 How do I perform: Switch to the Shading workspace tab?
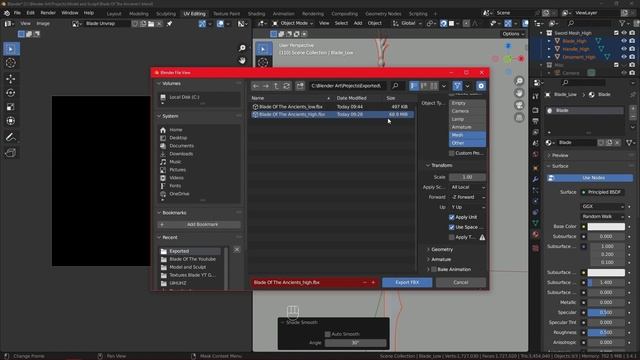(256, 13)
